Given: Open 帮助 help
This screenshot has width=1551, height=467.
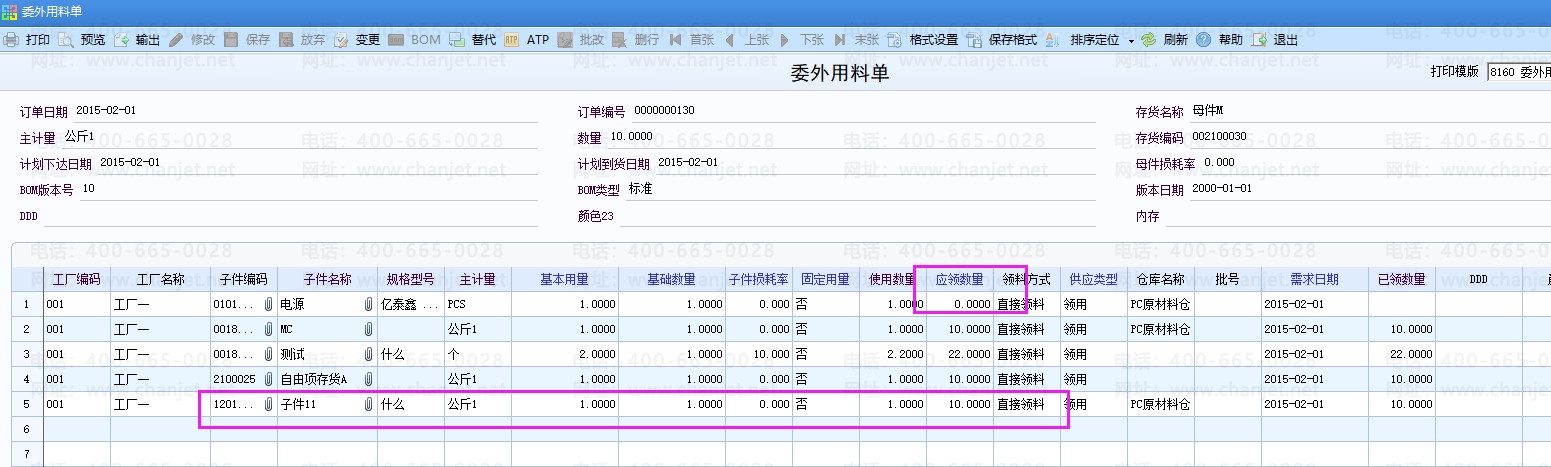Looking at the screenshot, I should coord(1204,40).
